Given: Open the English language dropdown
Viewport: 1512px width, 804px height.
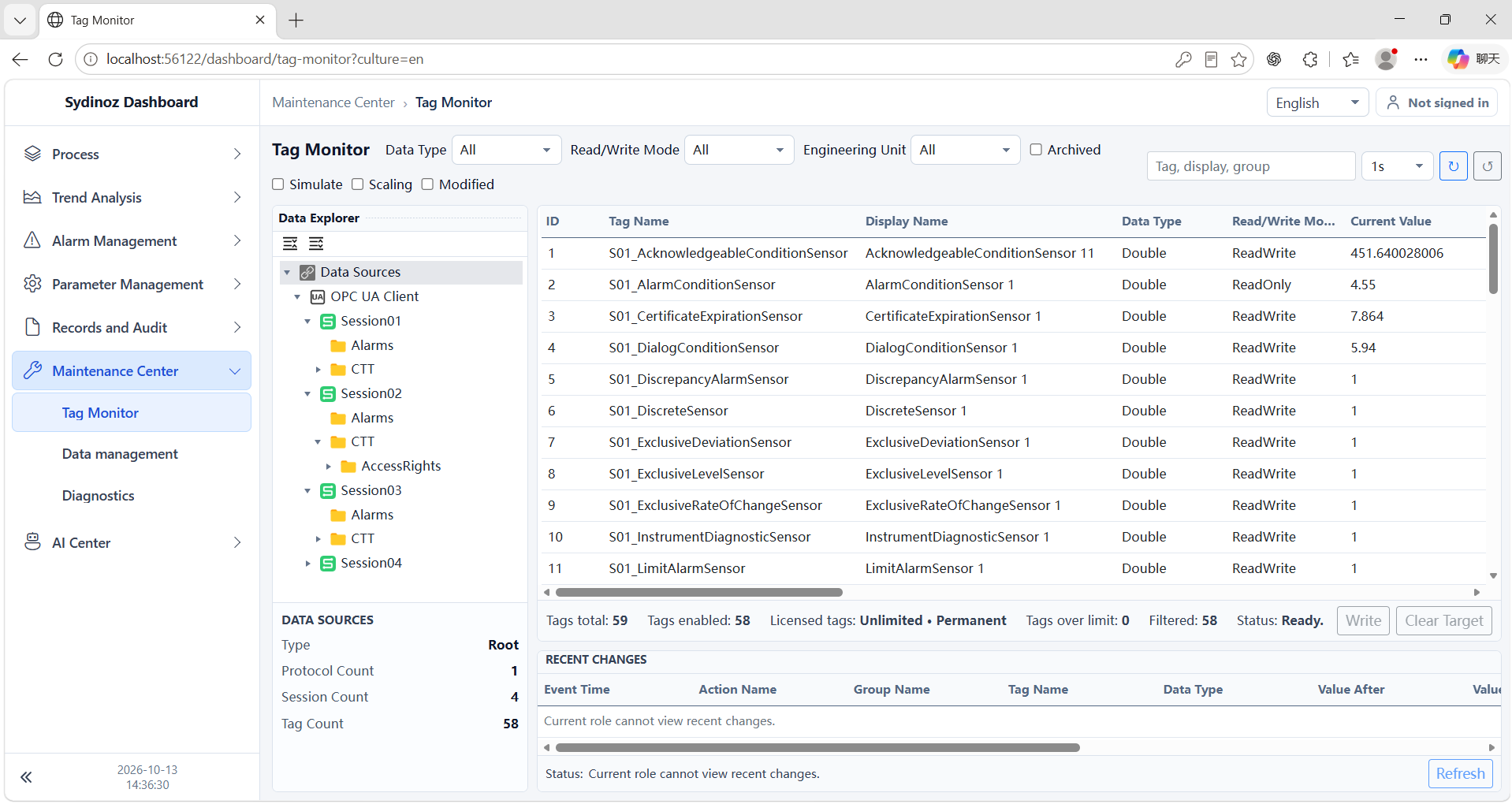Looking at the screenshot, I should 1317,102.
